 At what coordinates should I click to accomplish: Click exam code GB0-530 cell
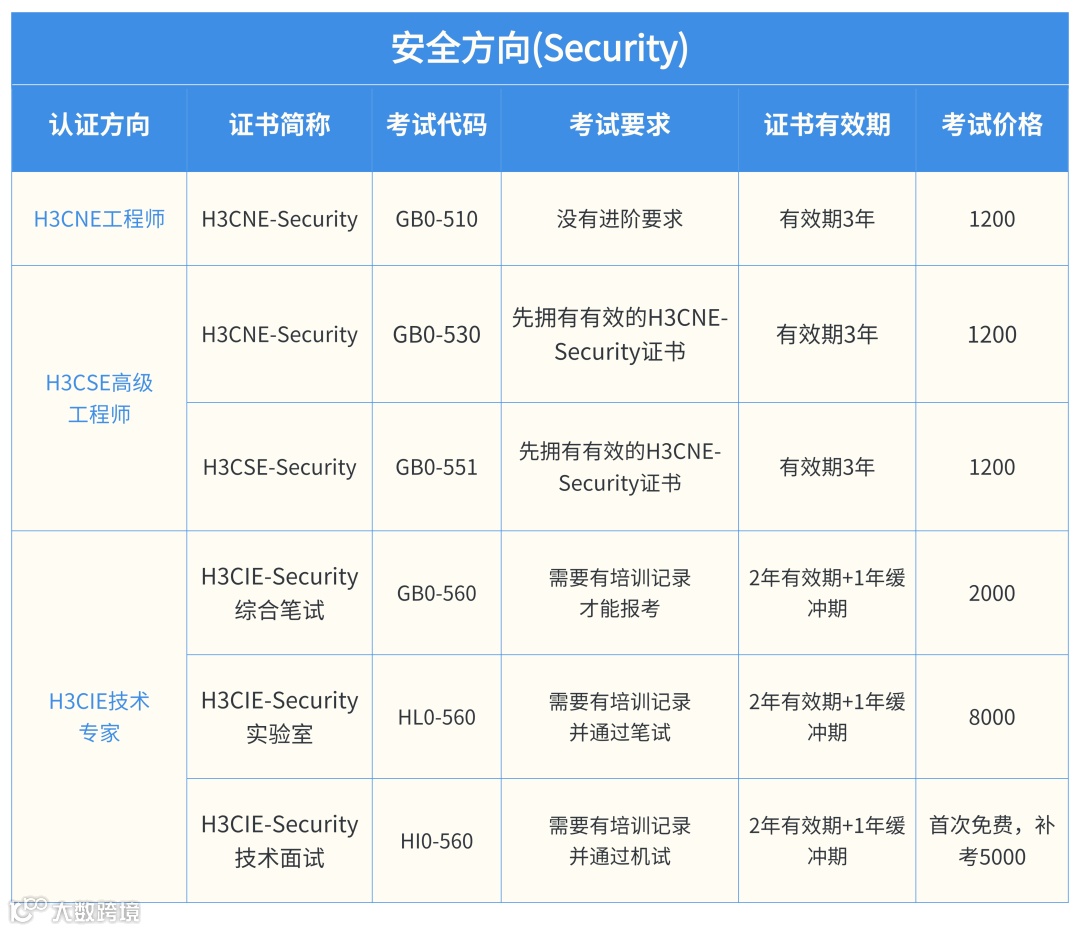[436, 335]
